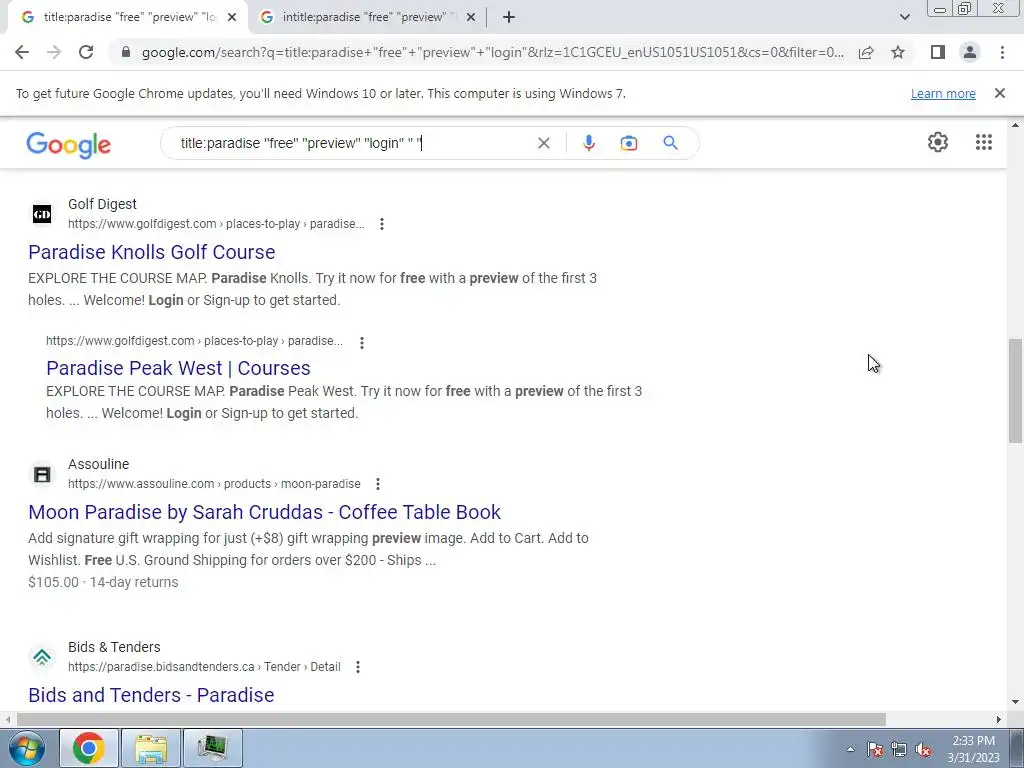Open File Explorer from taskbar

coord(151,748)
